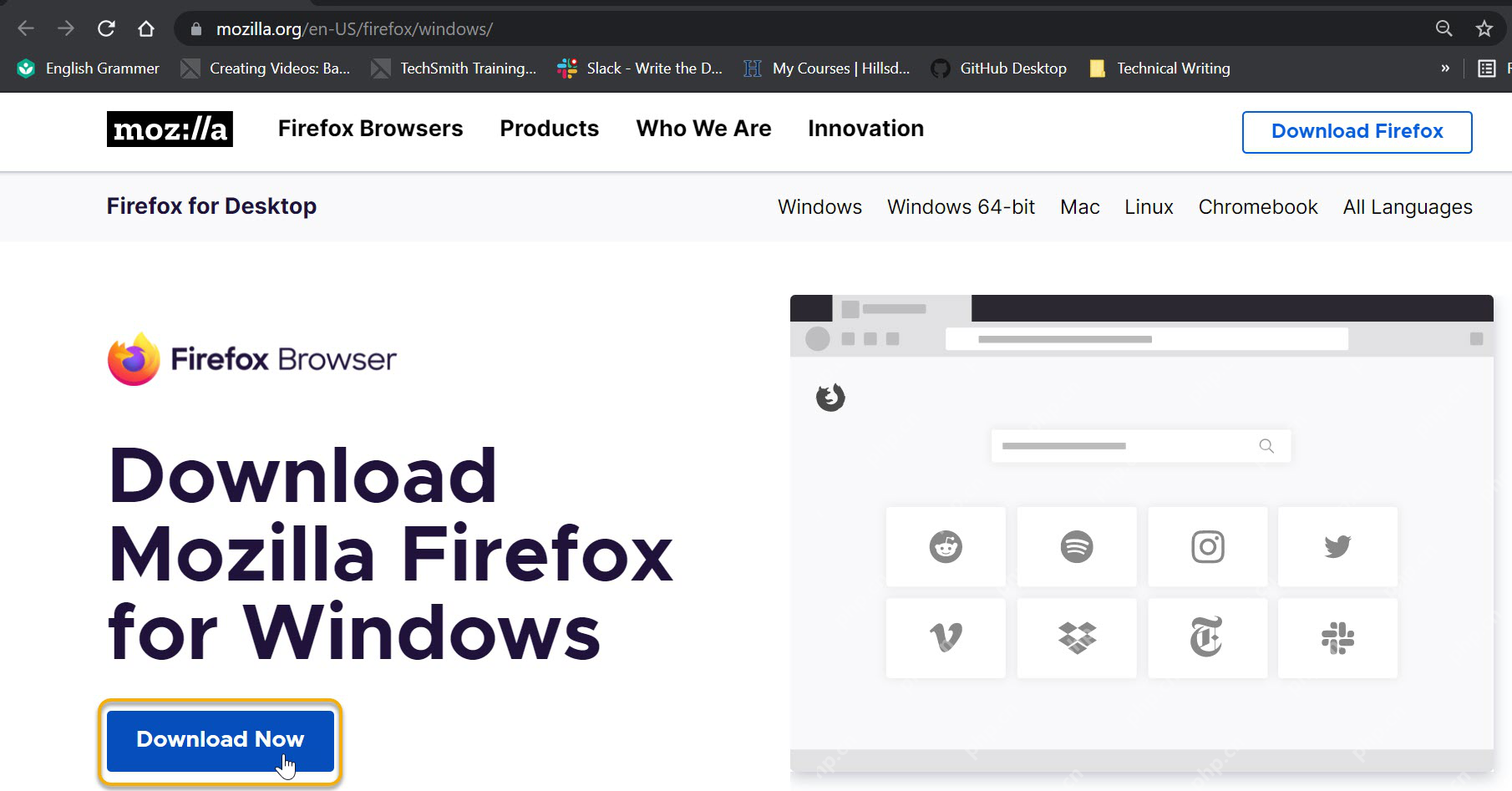The image size is (1512, 791).
Task: Open the Who We Are menu
Action: 703,129
